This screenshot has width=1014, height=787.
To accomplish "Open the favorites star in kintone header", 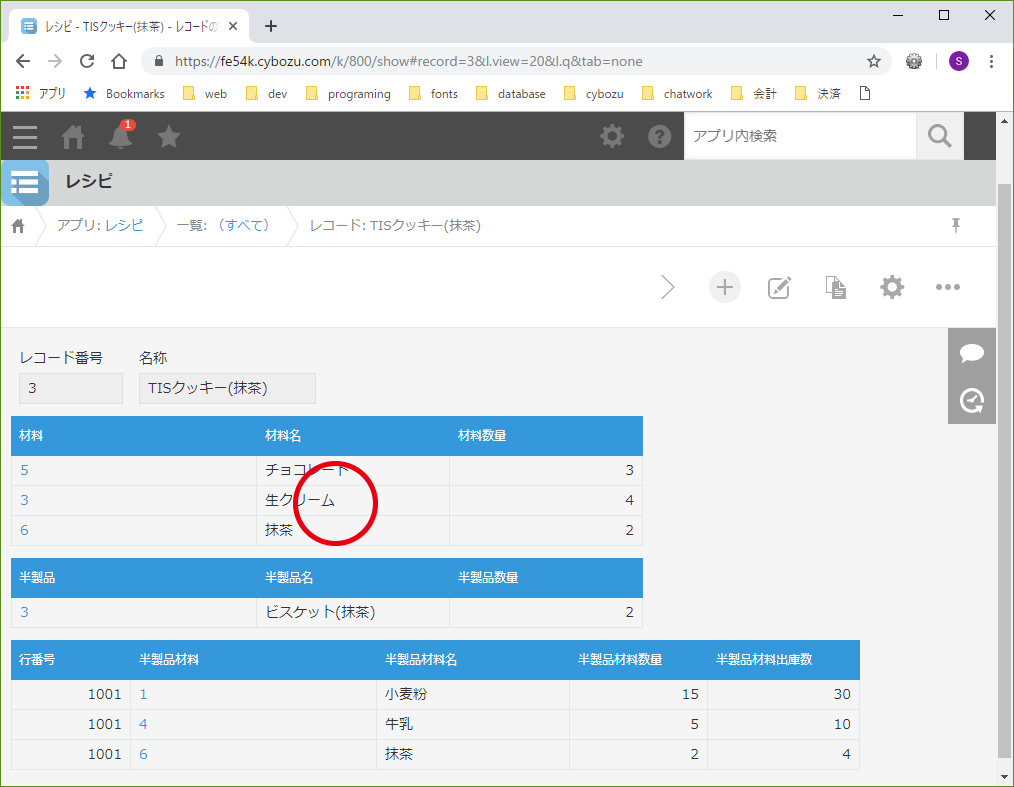I will pyautogui.click(x=168, y=136).
